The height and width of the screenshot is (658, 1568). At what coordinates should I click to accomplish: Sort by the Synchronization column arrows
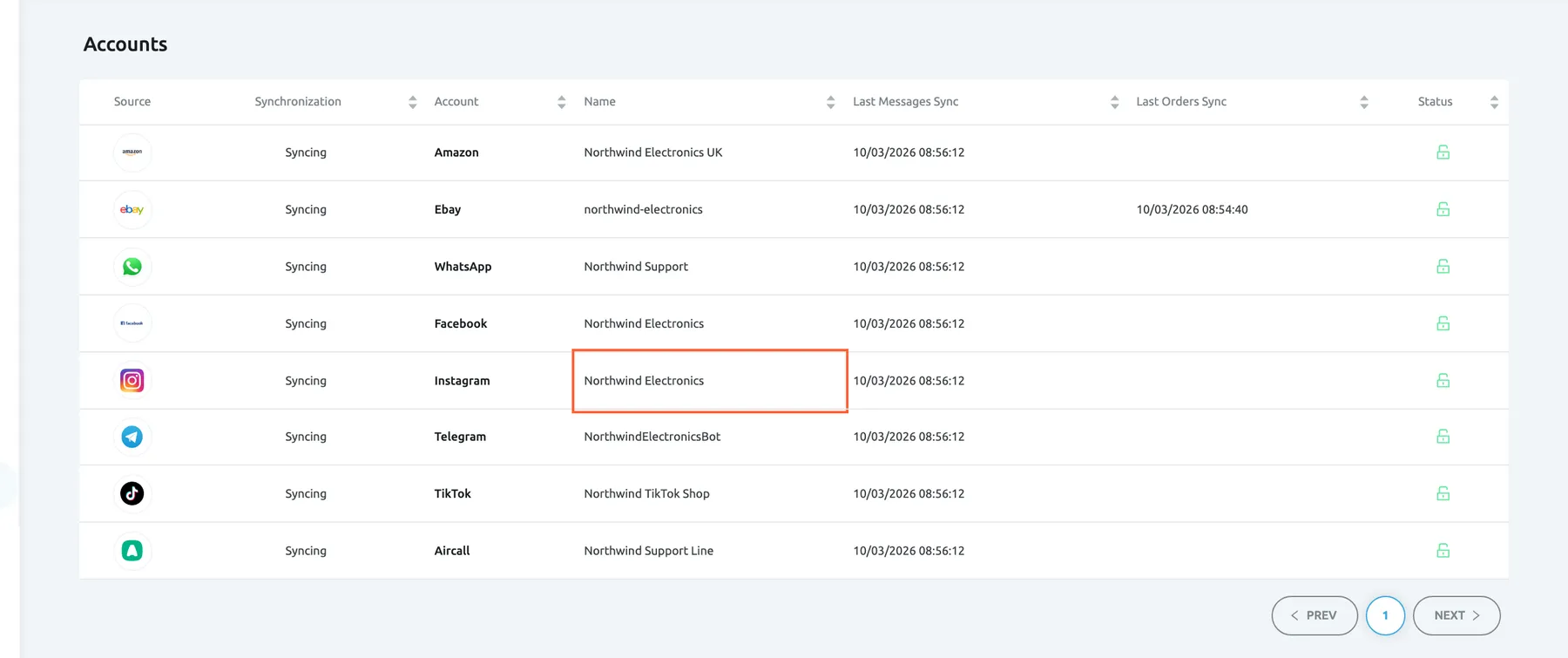(x=413, y=102)
